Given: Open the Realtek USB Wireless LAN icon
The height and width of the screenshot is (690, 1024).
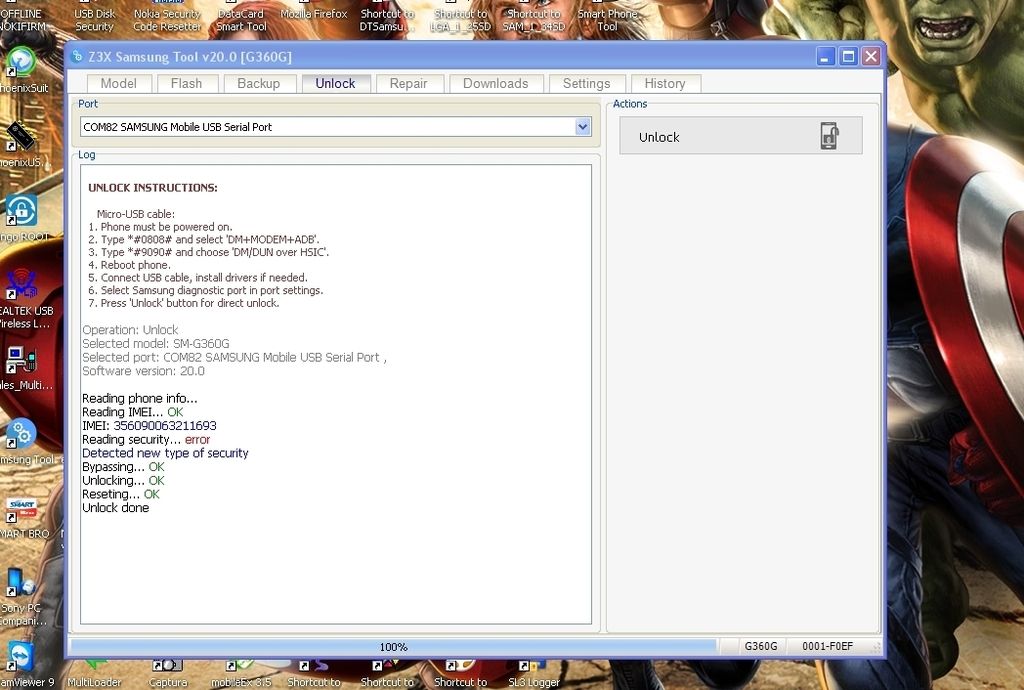Looking at the screenshot, I should [20, 286].
